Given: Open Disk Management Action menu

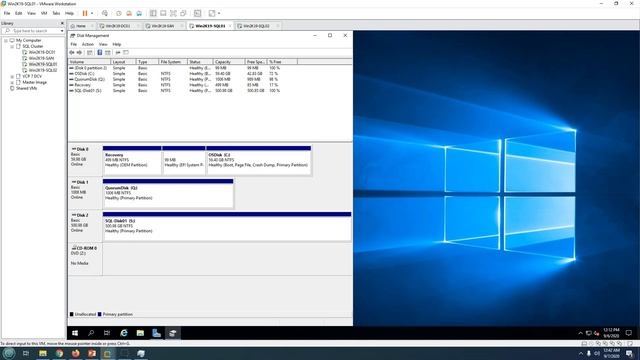Looking at the screenshot, I should click(x=88, y=44).
